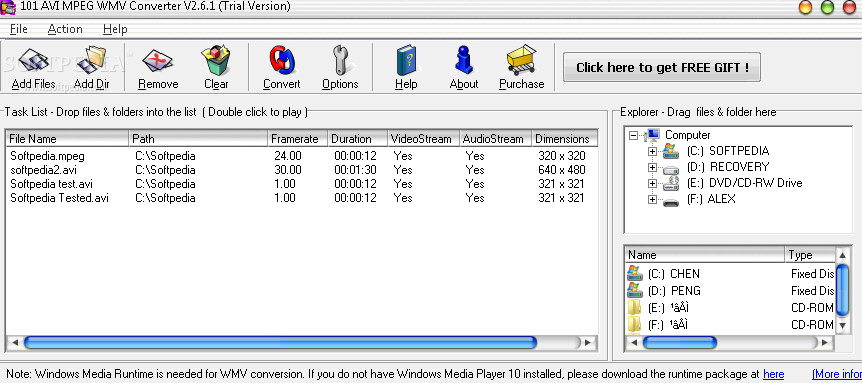Open the File menu

pyautogui.click(x=19, y=29)
